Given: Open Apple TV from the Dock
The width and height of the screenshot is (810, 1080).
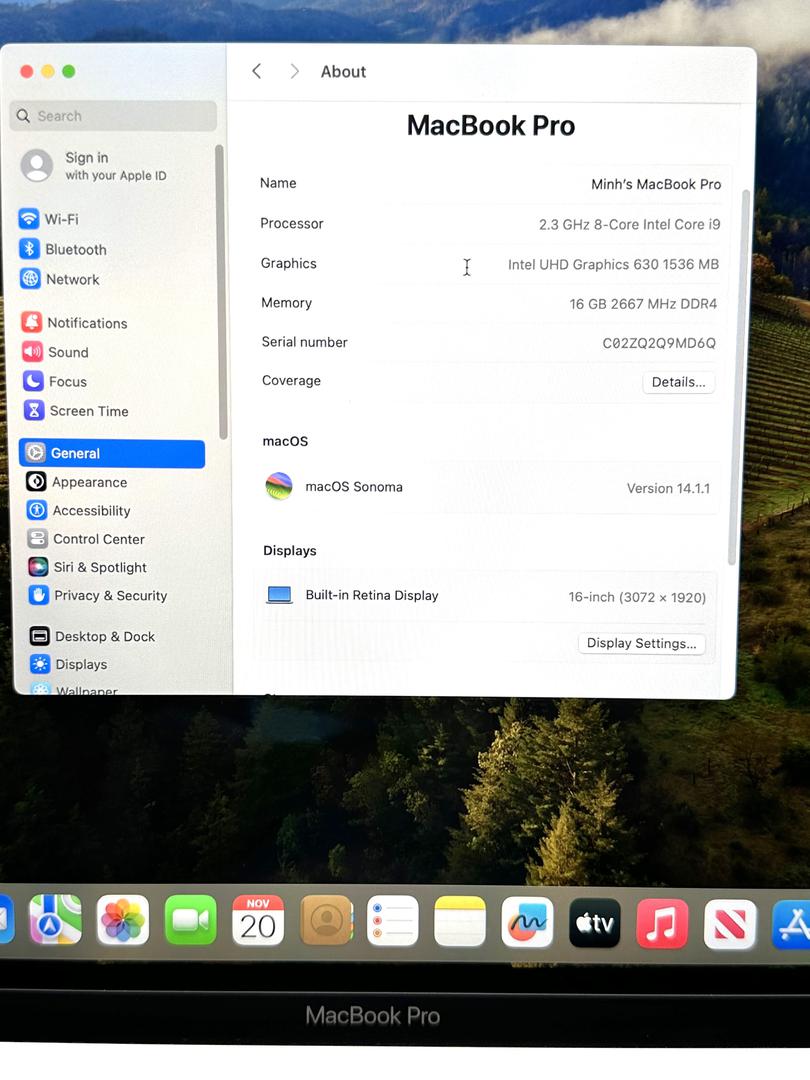Looking at the screenshot, I should click(x=594, y=923).
